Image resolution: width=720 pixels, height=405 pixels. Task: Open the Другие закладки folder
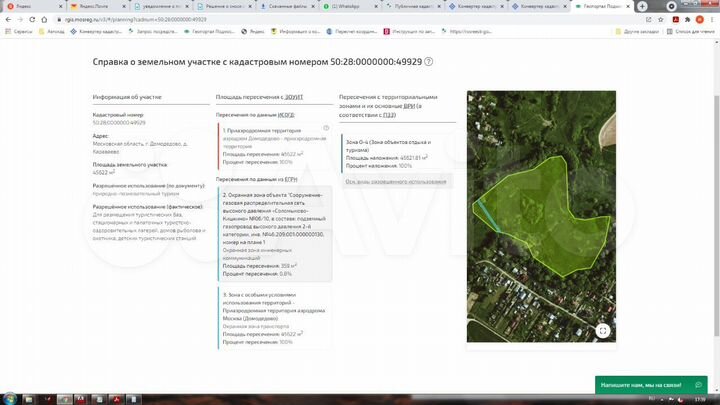[x=637, y=32]
